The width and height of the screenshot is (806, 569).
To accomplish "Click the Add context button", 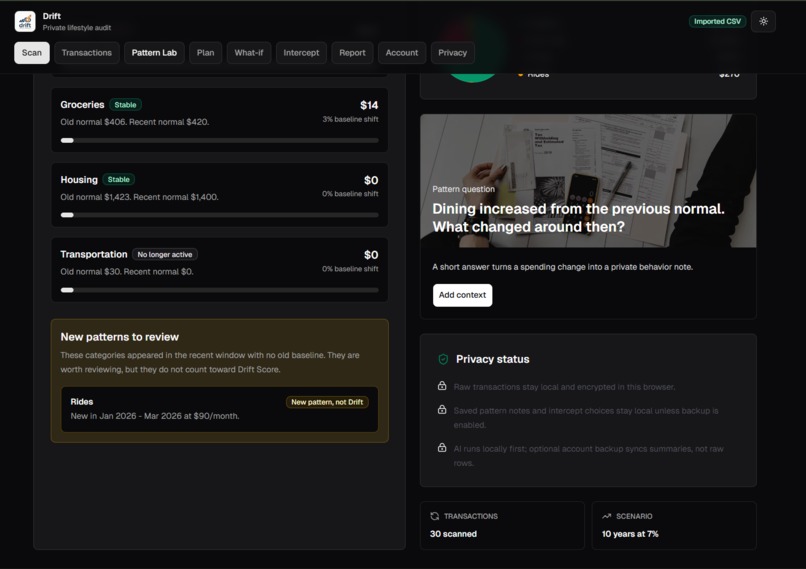I will point(462,295).
